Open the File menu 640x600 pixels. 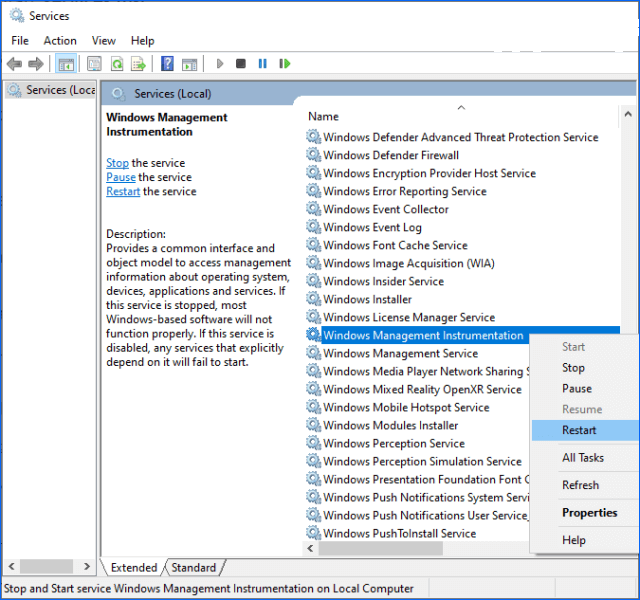20,41
